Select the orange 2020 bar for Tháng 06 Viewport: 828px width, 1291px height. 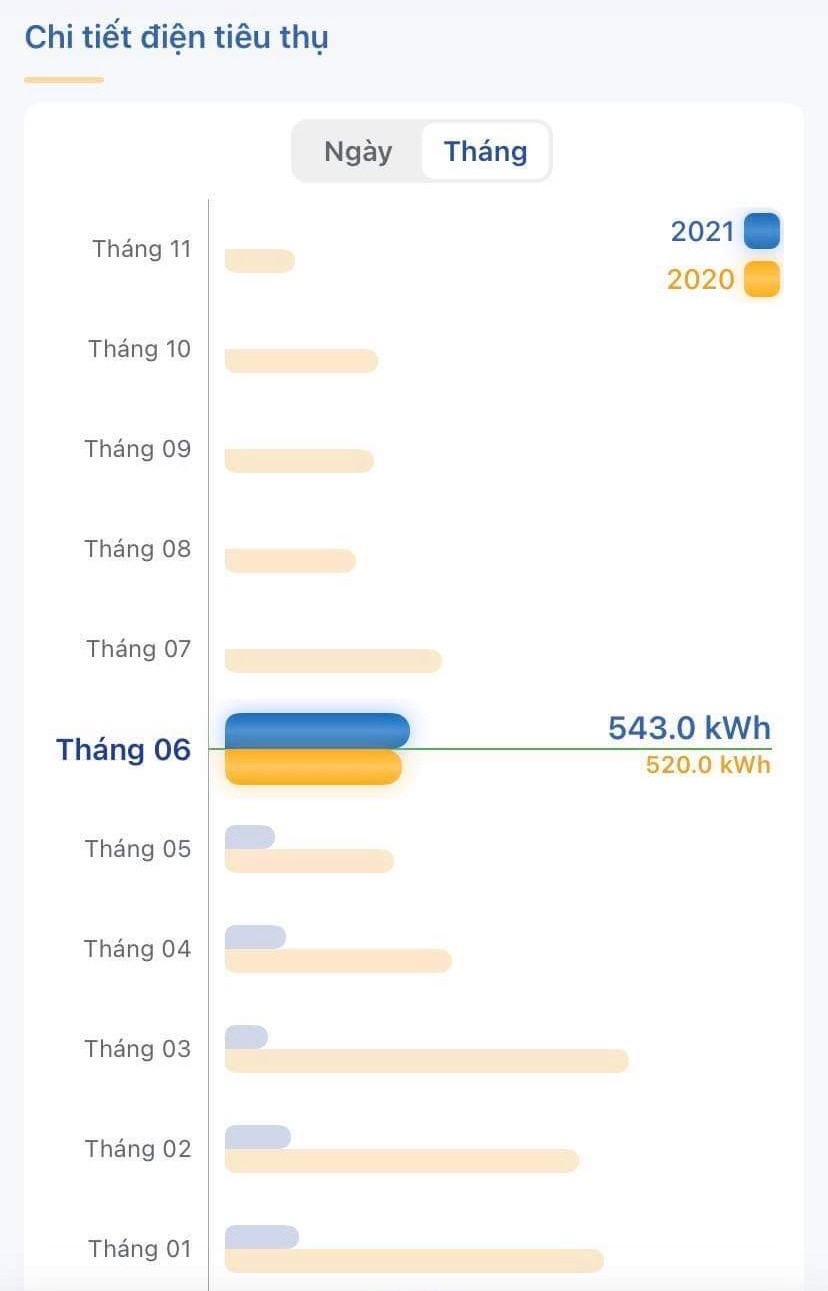click(313, 767)
